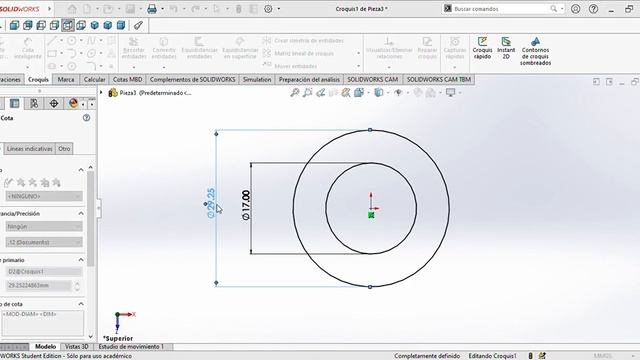Click the dimension text box <MOD-DIAM><DIM>
Viewport: 640px width, 360px height.
coord(43,323)
